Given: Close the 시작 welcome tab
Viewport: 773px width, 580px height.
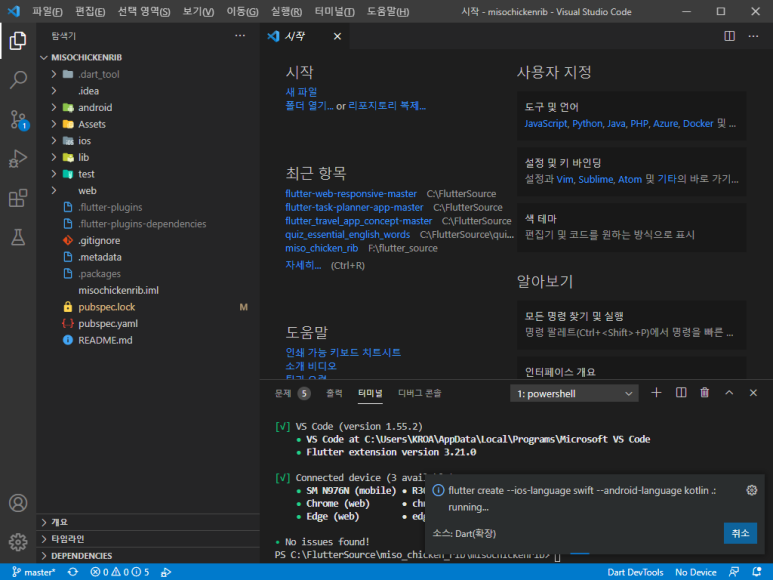Looking at the screenshot, I should (337, 36).
